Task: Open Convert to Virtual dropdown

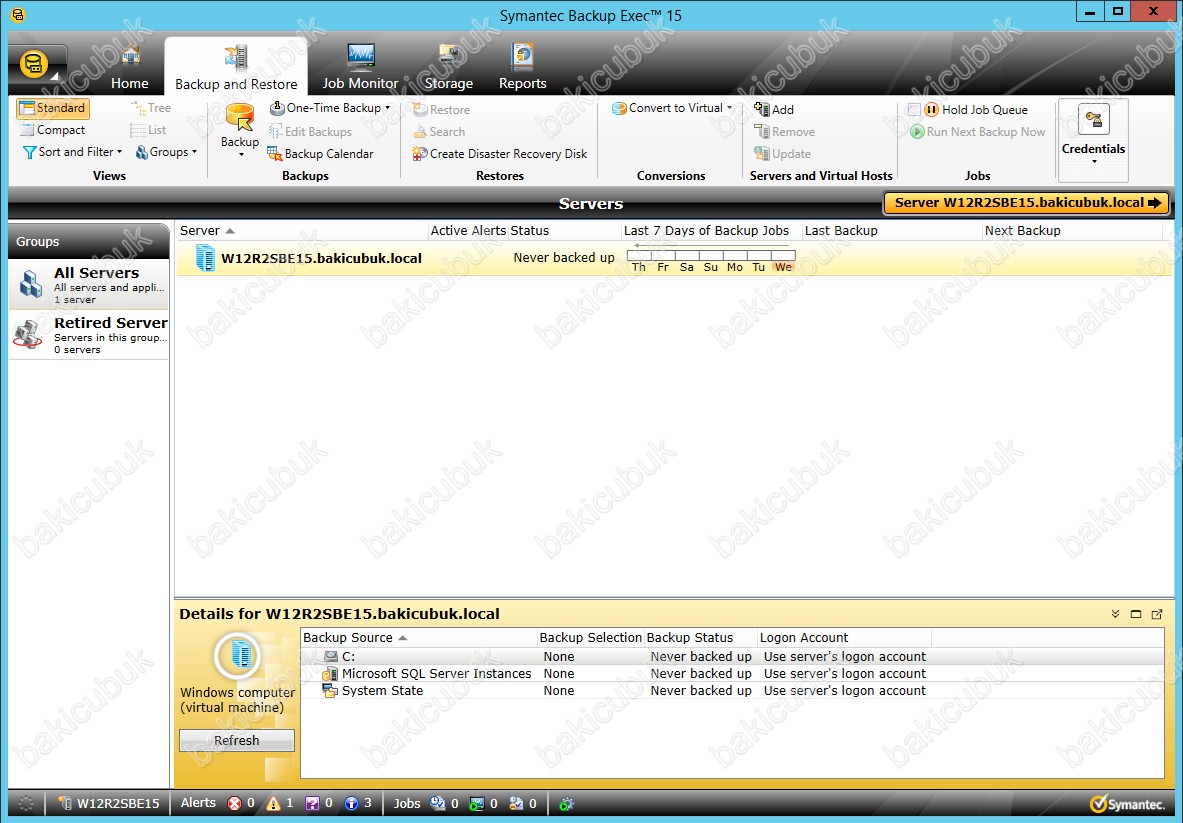Action: coord(671,108)
